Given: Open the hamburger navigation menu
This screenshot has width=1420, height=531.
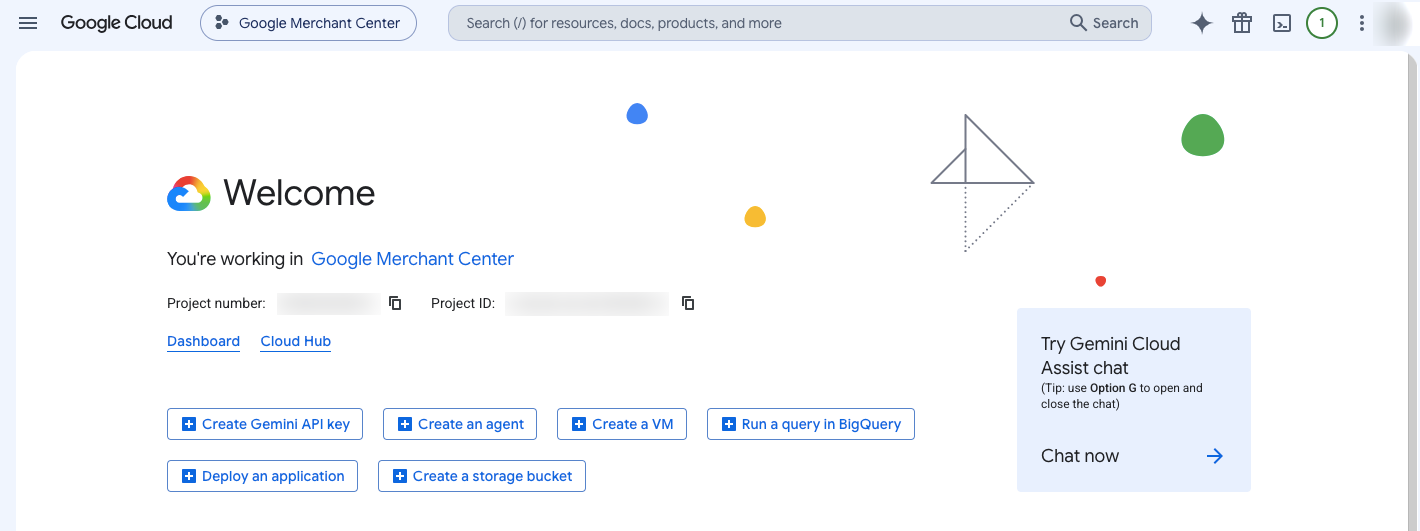Looking at the screenshot, I should tap(28, 23).
